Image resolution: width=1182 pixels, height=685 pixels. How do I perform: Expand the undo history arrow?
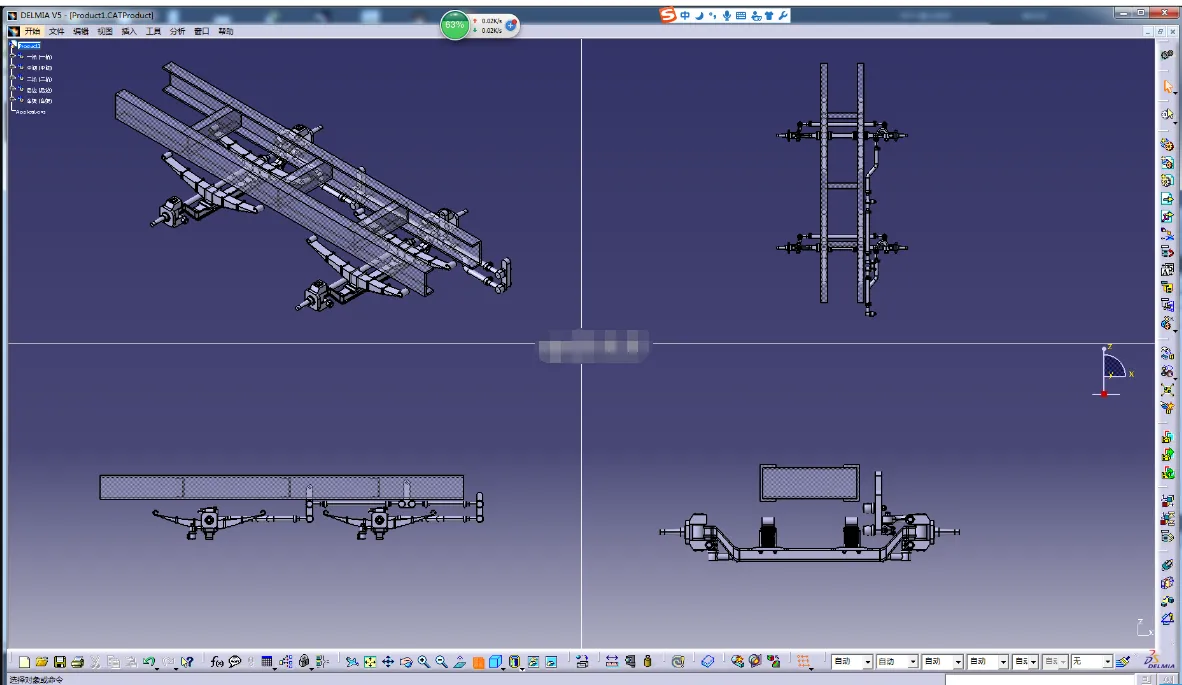[x=156, y=667]
